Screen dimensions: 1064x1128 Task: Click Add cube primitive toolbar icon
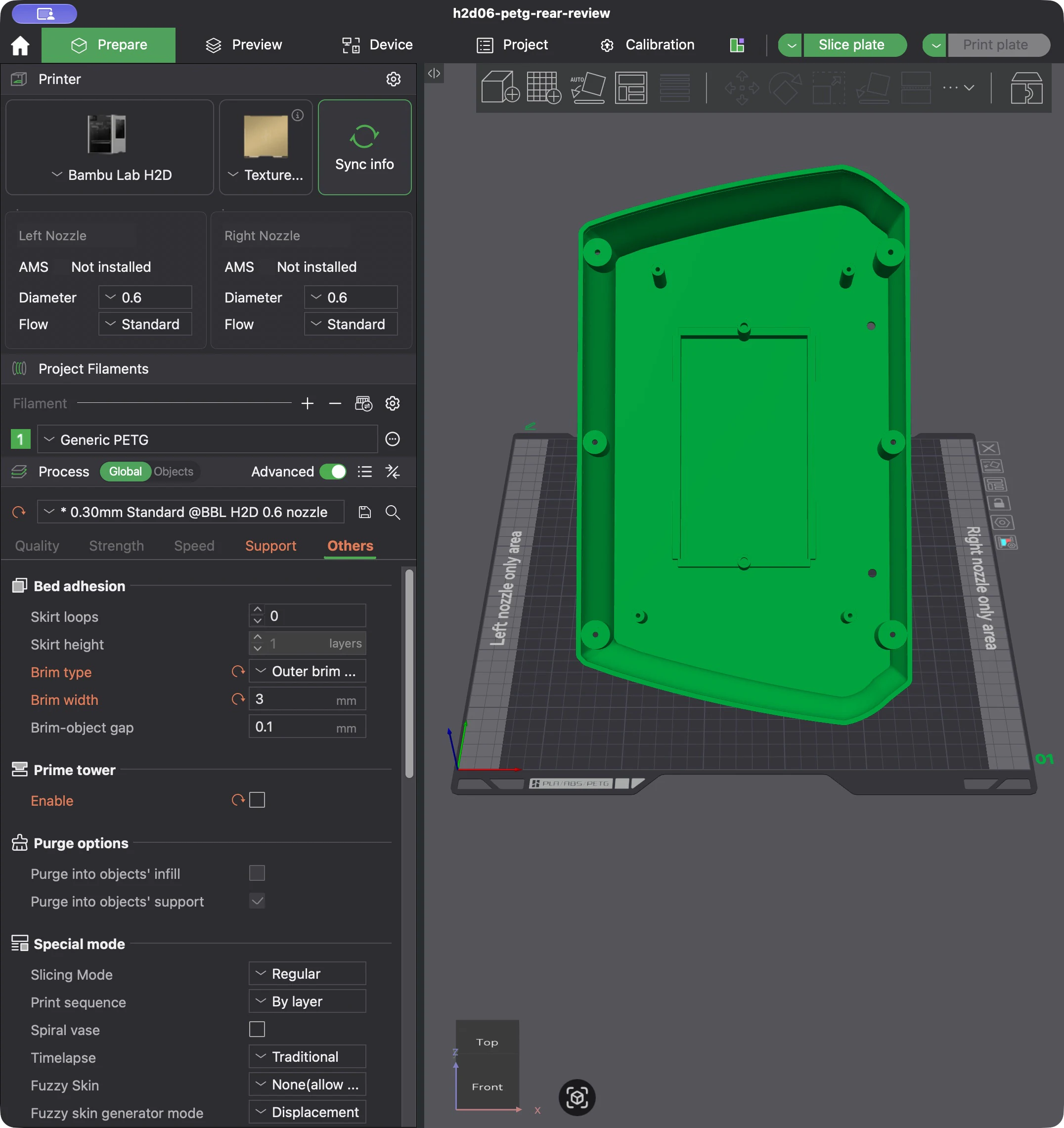coord(500,87)
